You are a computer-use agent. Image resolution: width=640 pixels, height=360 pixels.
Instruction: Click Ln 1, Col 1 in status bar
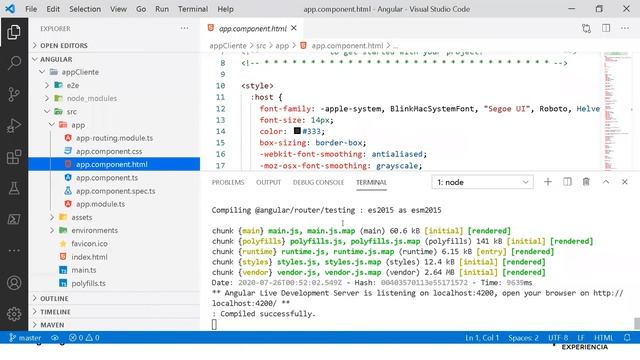point(482,338)
